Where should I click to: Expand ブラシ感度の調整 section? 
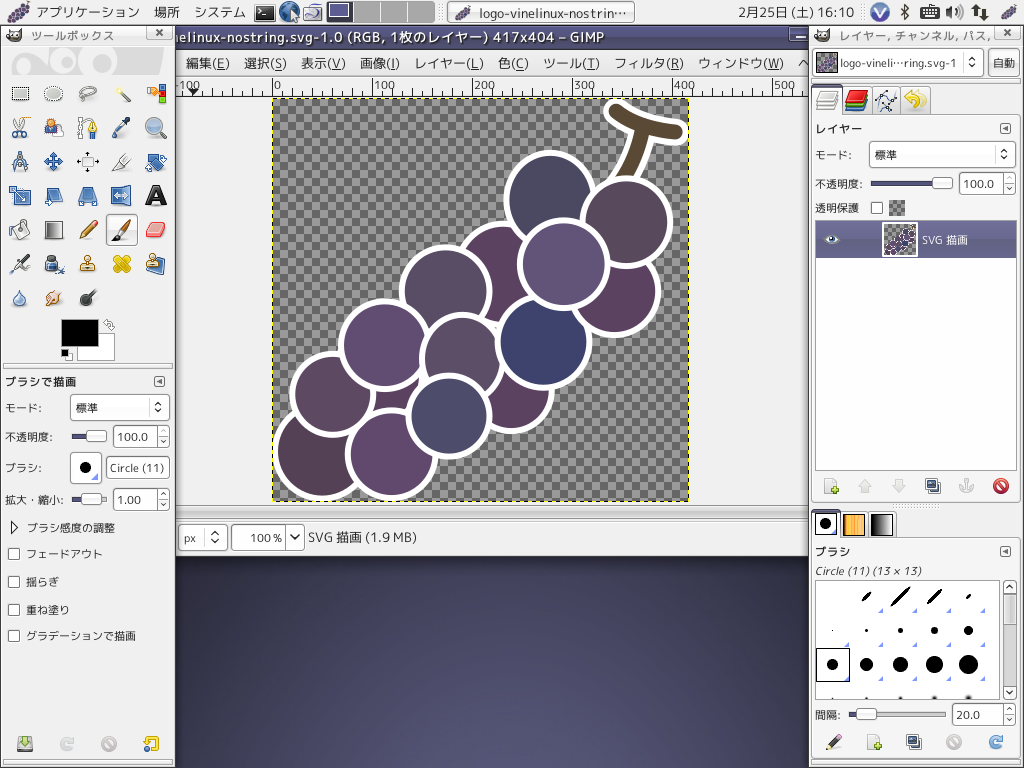[x=14, y=527]
